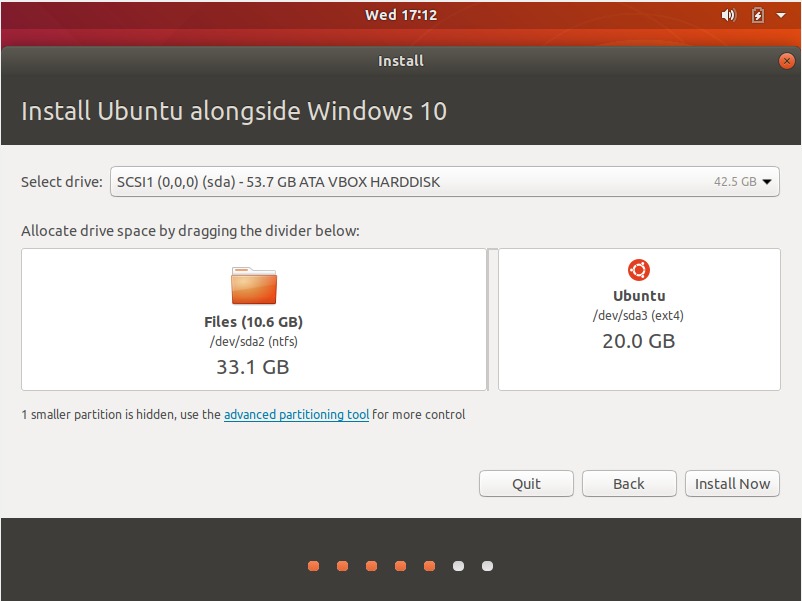This screenshot has height=601, width=802.
Task: Click the /dev/sda3 (ext4) partition label
Action: (x=638, y=316)
